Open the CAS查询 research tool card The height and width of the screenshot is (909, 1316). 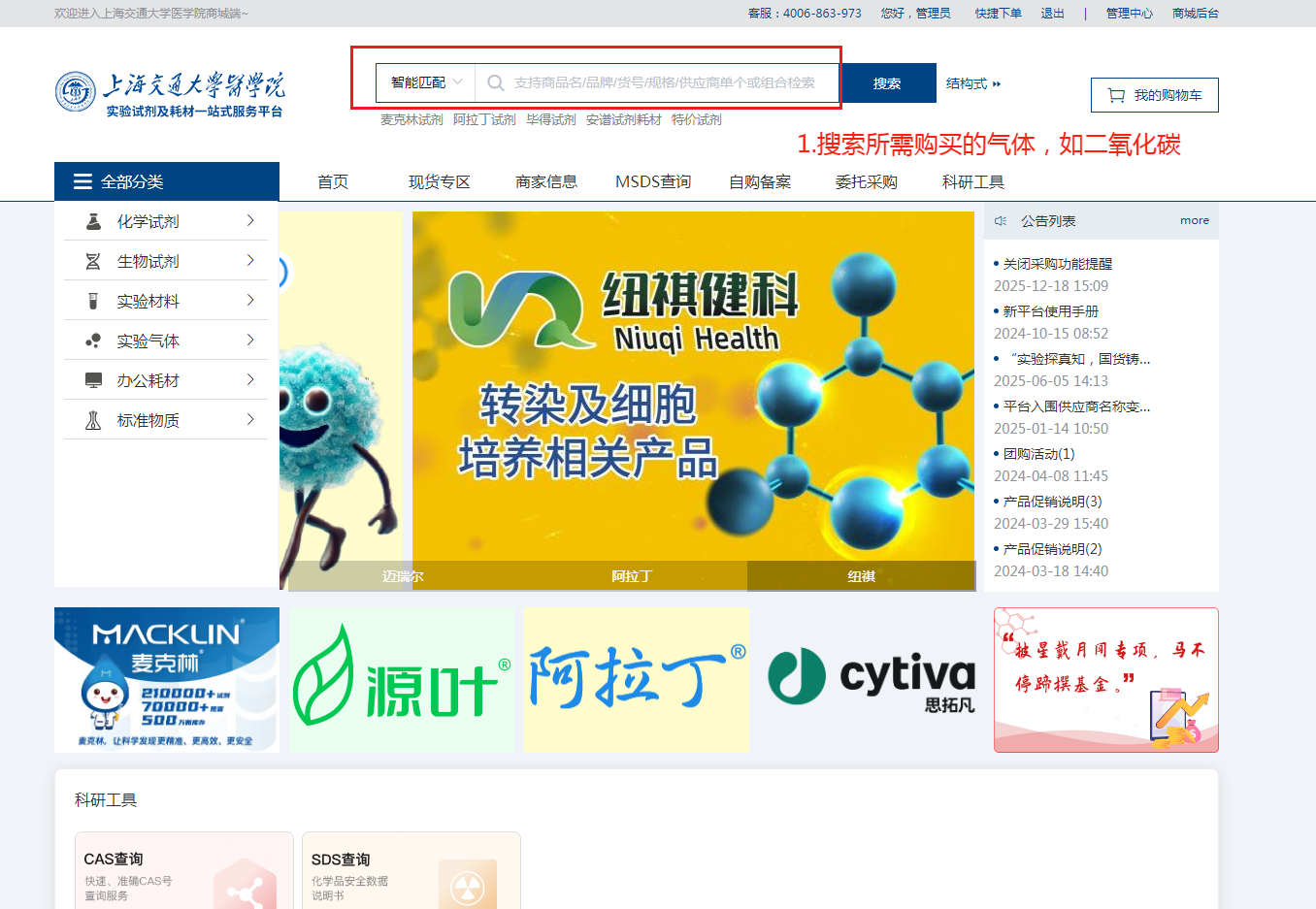[183, 871]
